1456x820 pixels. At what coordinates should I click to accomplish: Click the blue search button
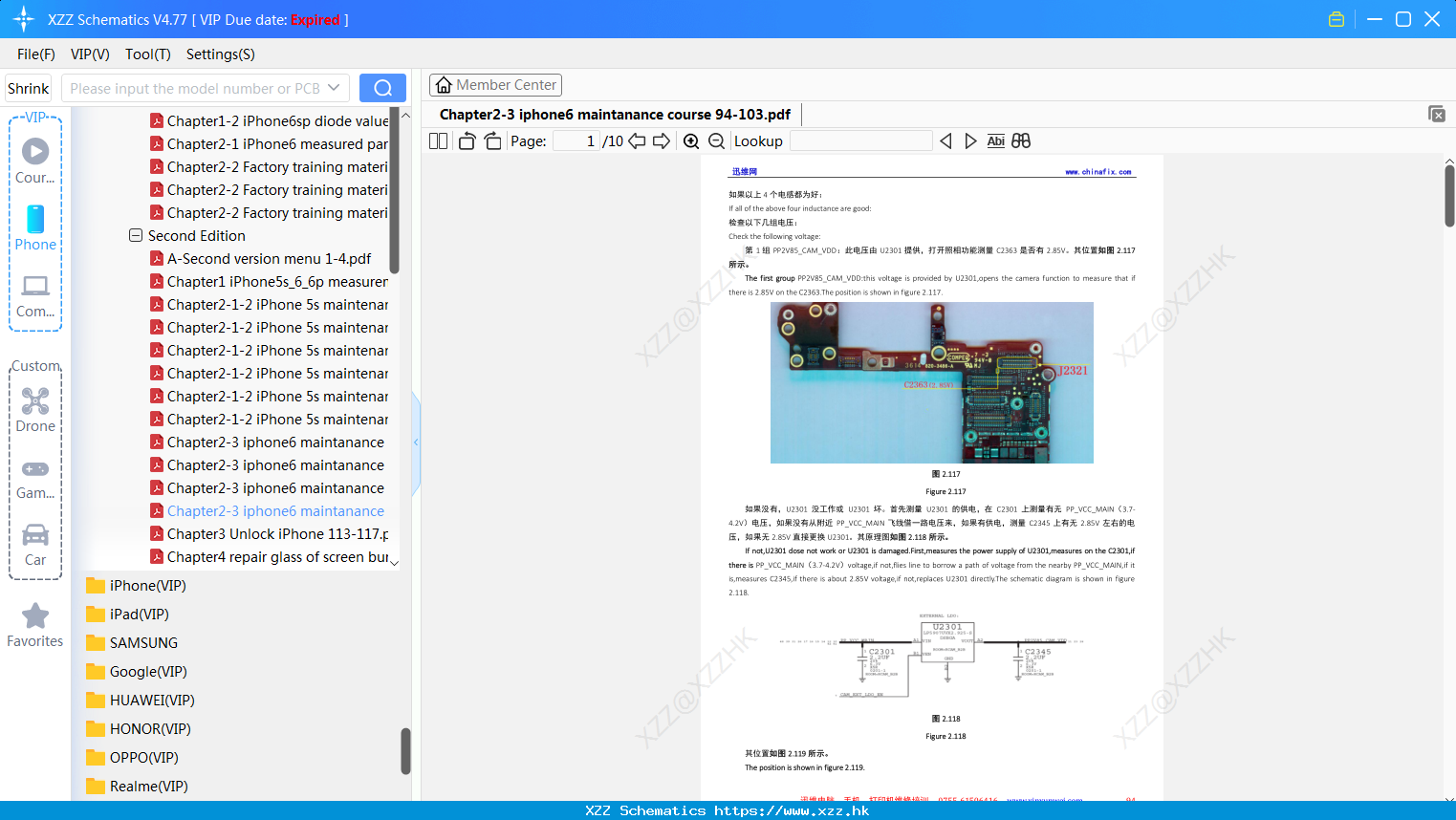(x=382, y=88)
